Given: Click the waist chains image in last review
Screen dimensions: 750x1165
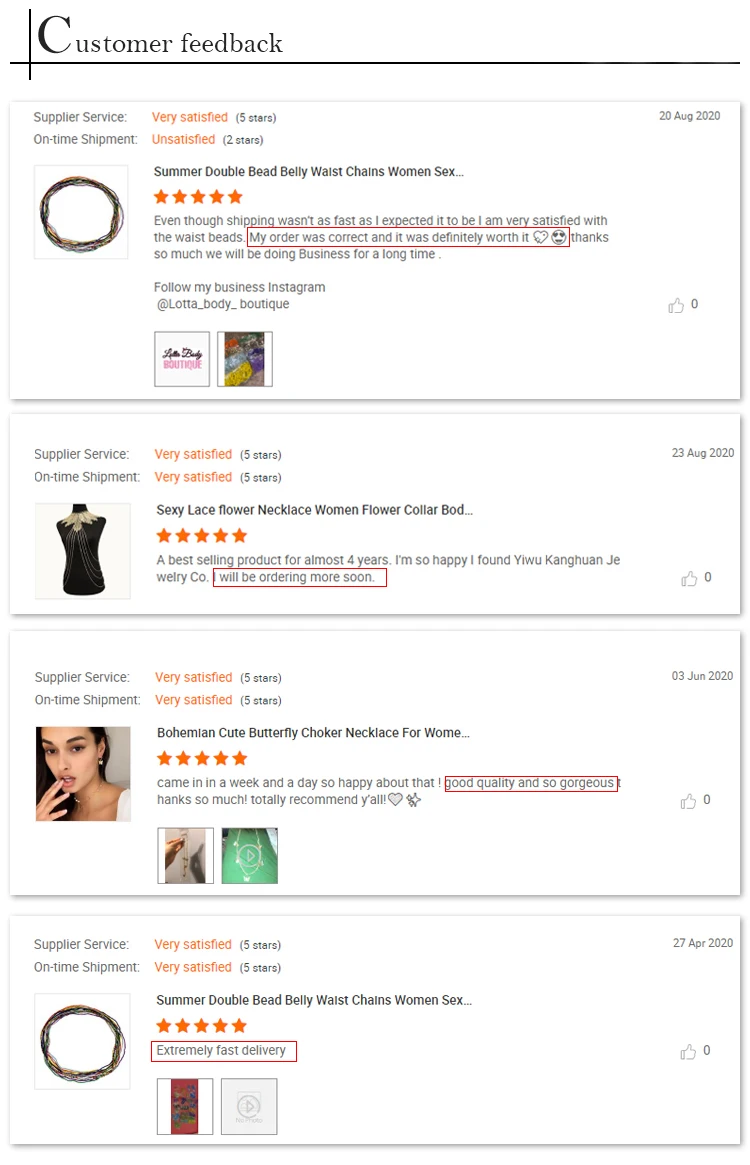Looking at the screenshot, I should pos(82,1042).
